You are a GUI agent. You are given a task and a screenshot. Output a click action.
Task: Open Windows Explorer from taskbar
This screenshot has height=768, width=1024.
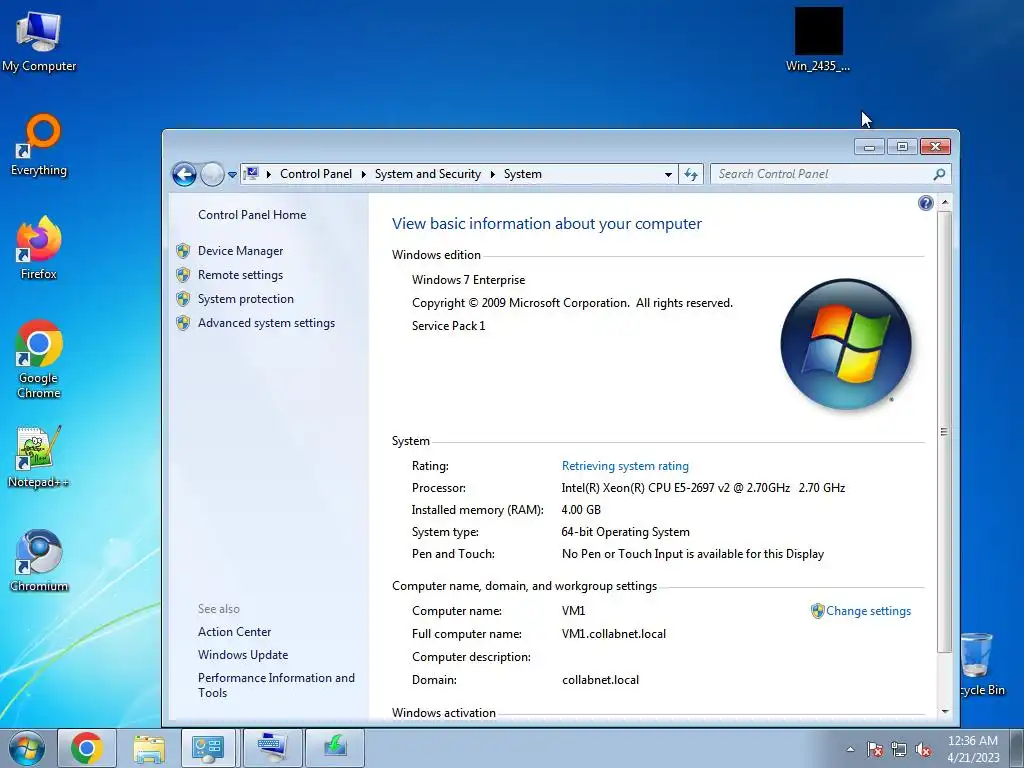click(148, 748)
